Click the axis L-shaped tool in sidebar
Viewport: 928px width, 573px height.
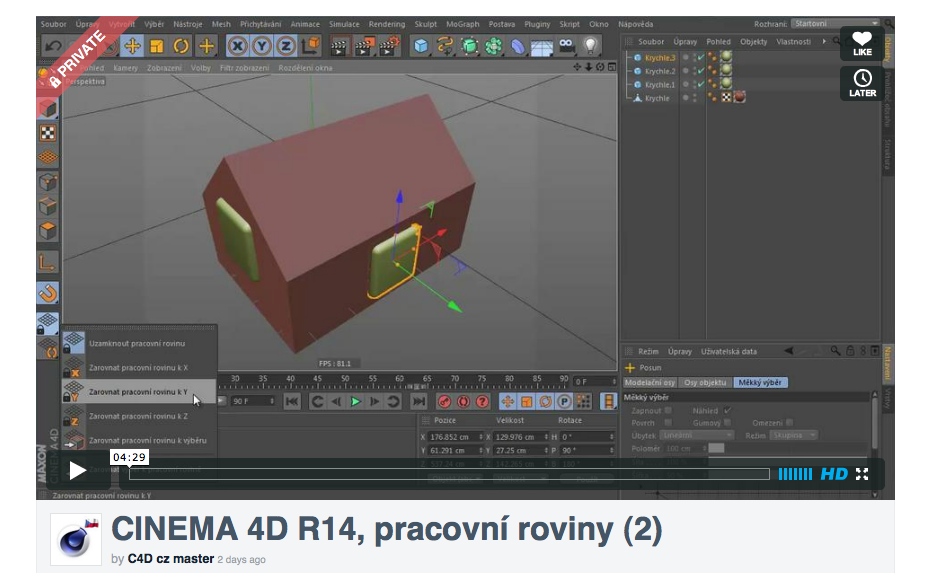48,261
